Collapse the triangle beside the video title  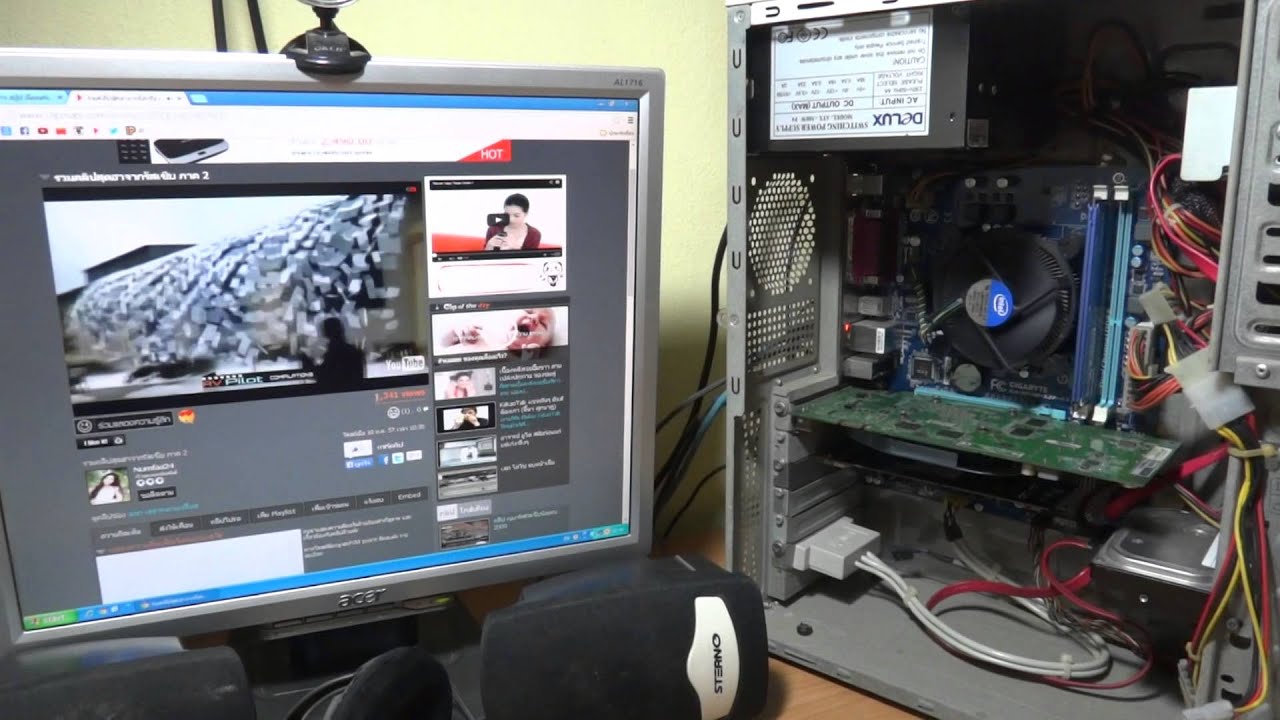pyautogui.click(x=45, y=177)
